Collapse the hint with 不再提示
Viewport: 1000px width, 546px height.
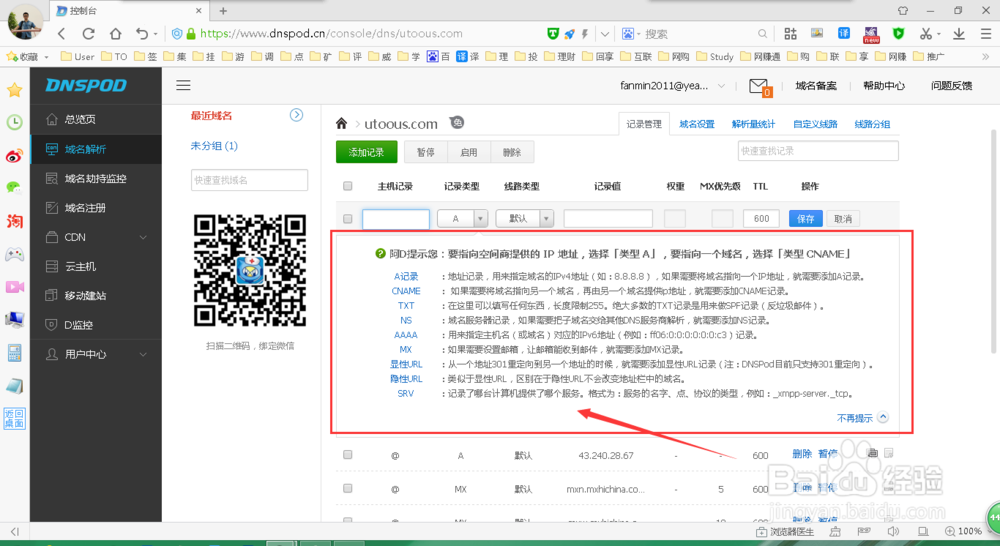862,418
